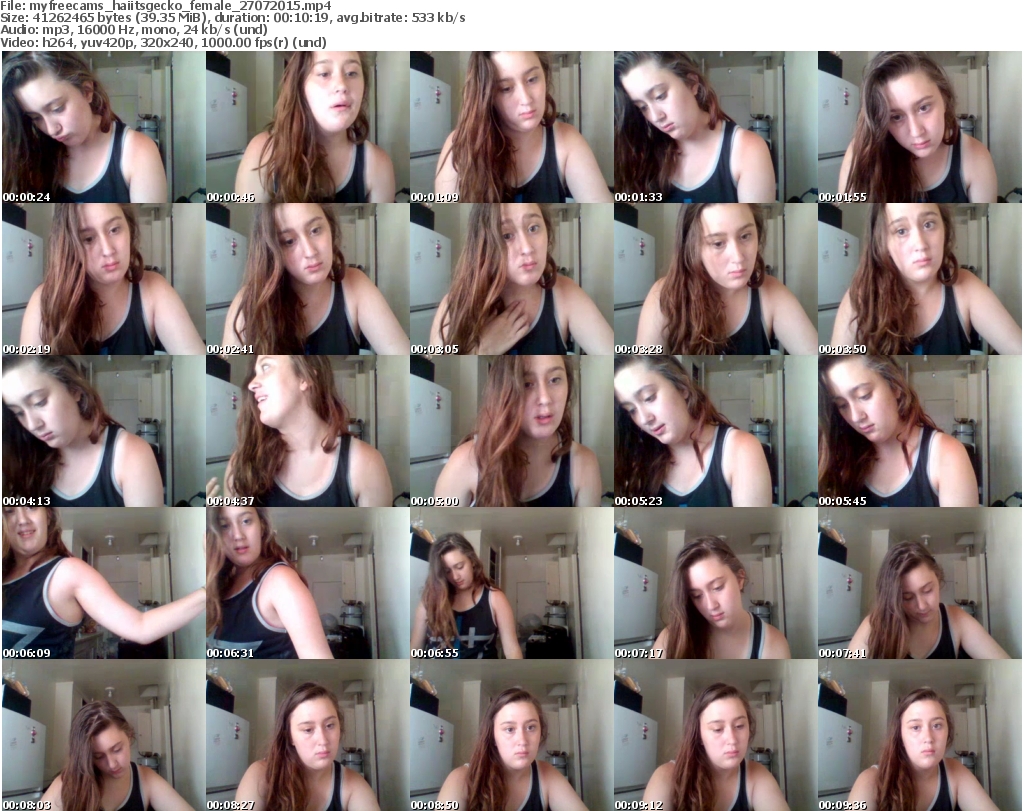The width and height of the screenshot is (1024, 811).
Task: Click the frame thumbnail stamped 00:01:33
Action: click(x=715, y=127)
